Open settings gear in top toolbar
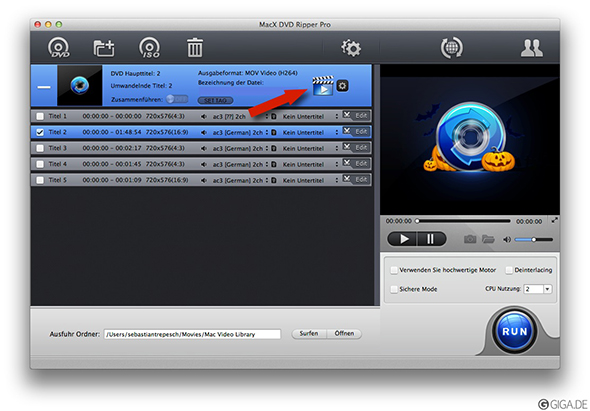Screen dimensions: 590x411 pos(351,48)
